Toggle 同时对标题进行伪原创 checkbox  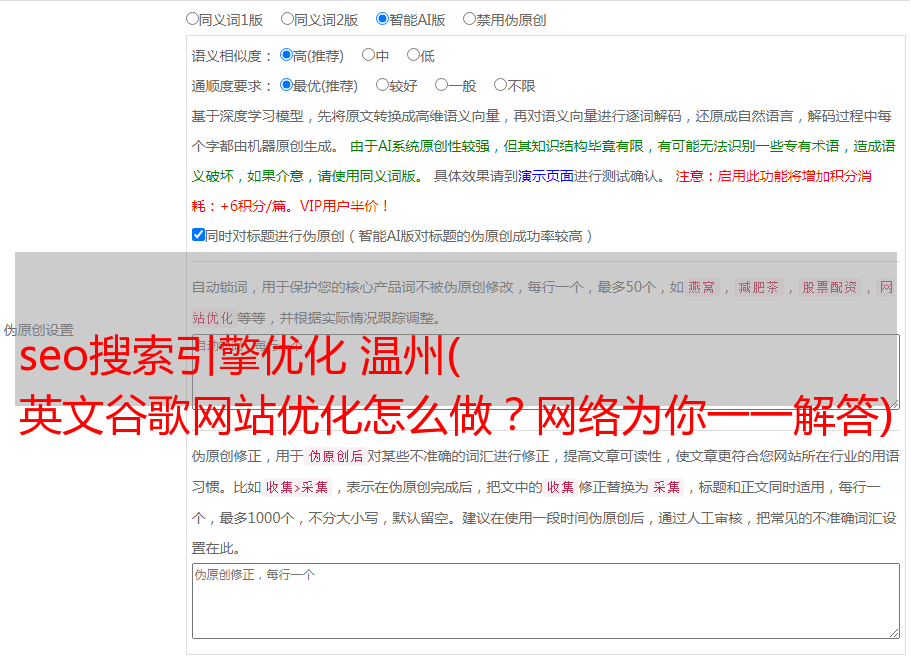point(198,235)
